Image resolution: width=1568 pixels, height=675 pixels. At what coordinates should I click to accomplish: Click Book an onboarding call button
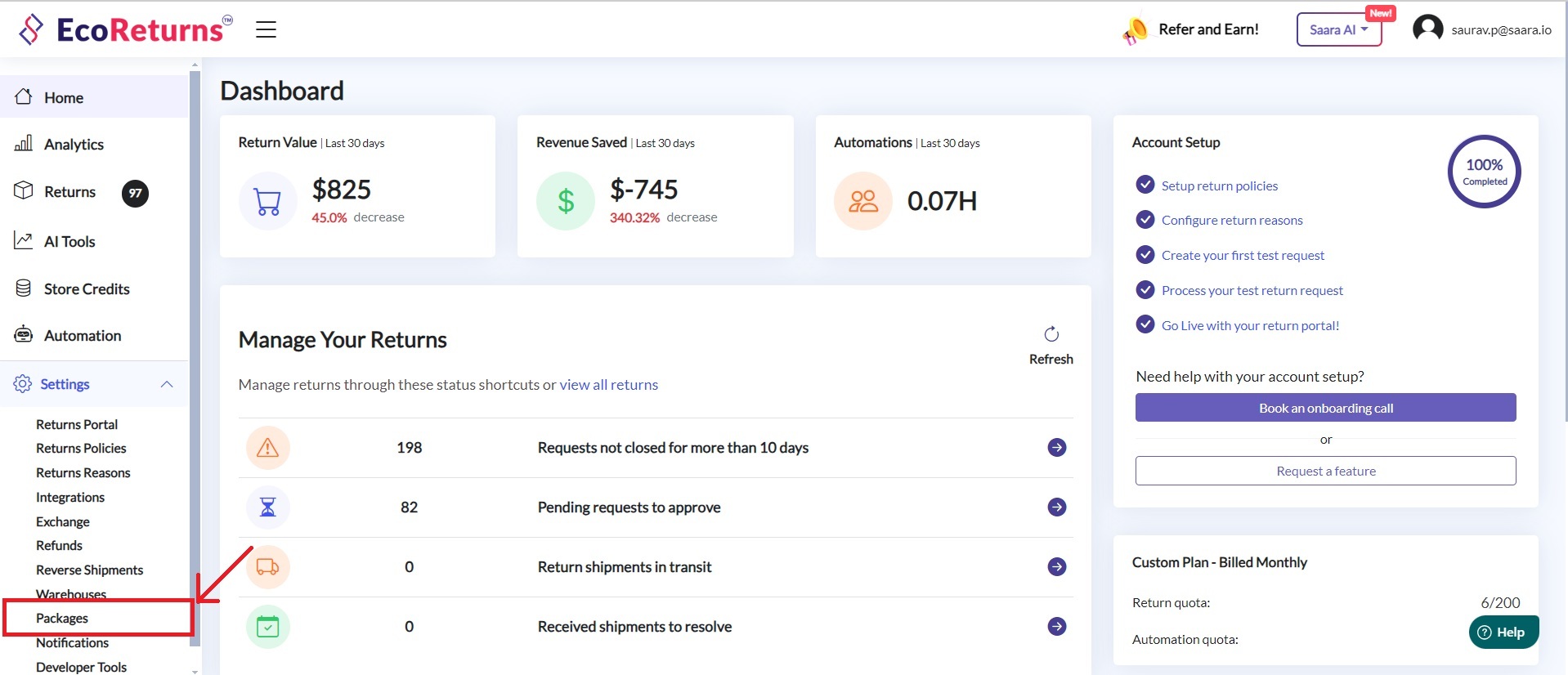click(x=1325, y=408)
